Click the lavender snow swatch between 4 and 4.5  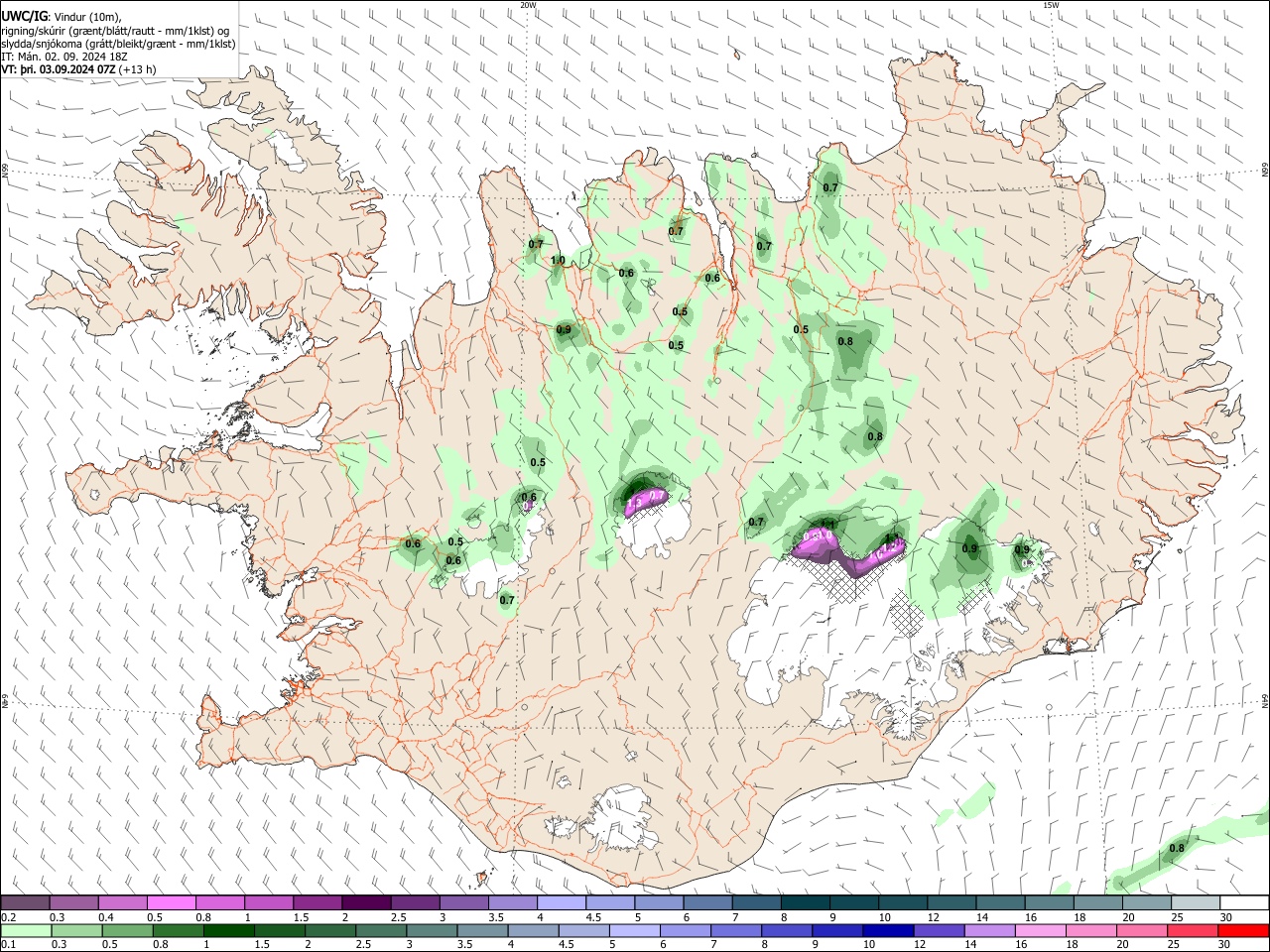tap(562, 902)
